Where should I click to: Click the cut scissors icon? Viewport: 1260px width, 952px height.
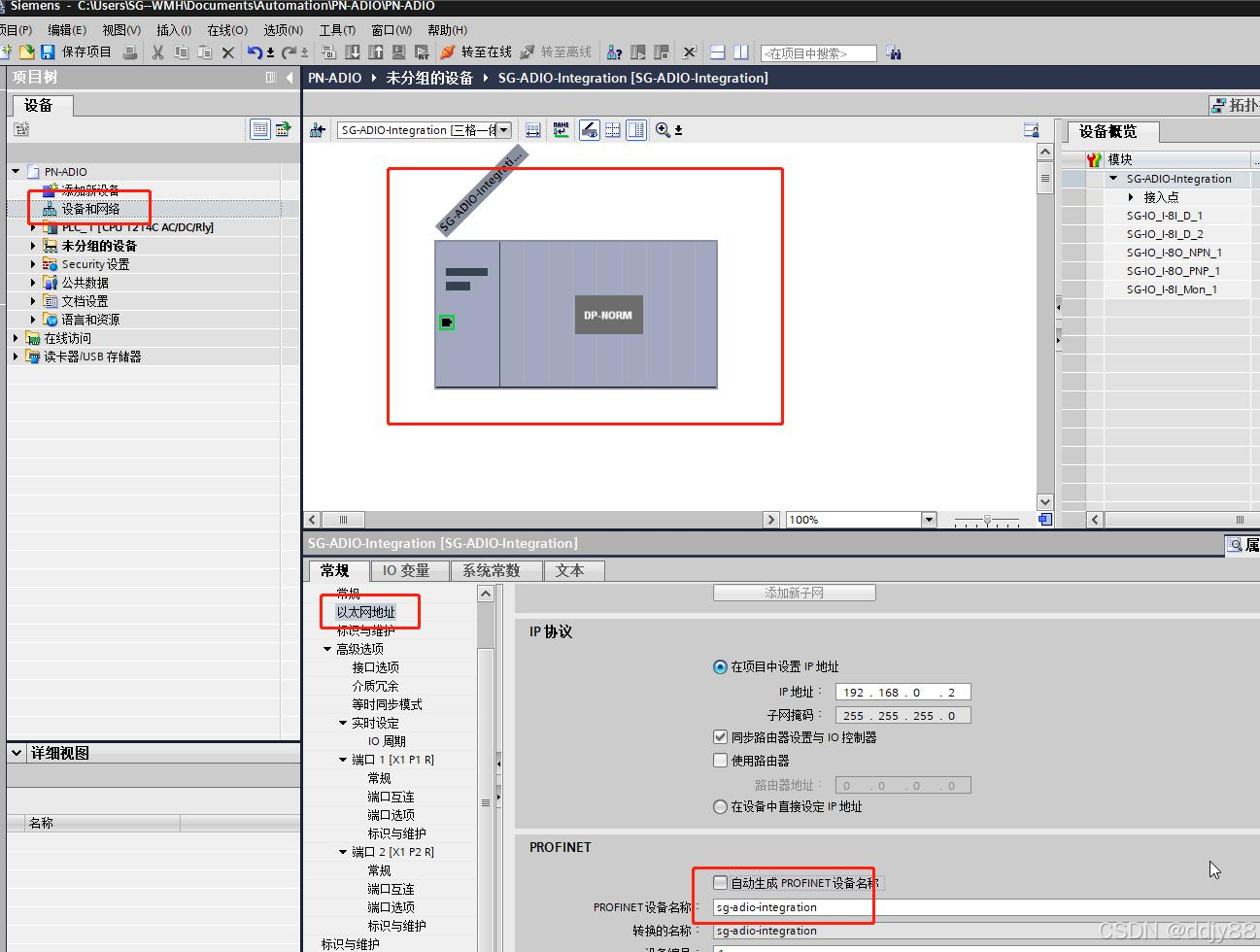pyautogui.click(x=157, y=51)
